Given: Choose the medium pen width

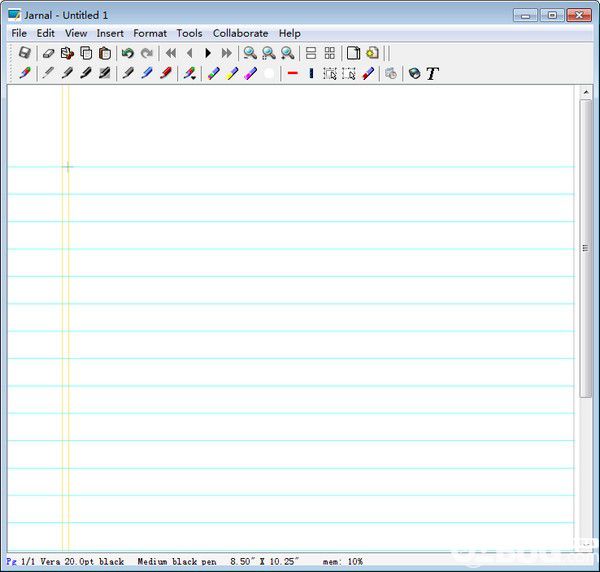Looking at the screenshot, I should click(x=67, y=73).
